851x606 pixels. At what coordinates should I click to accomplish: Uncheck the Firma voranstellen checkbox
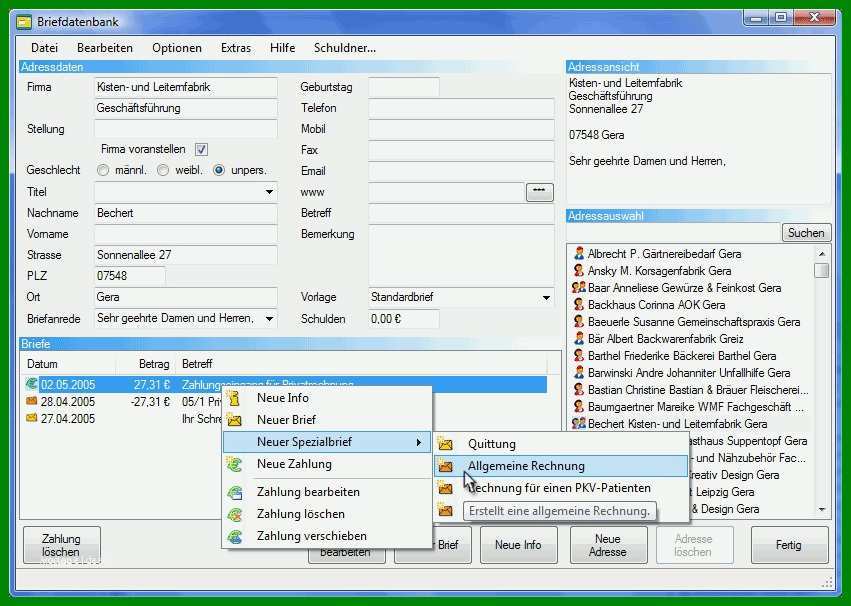tap(201, 149)
